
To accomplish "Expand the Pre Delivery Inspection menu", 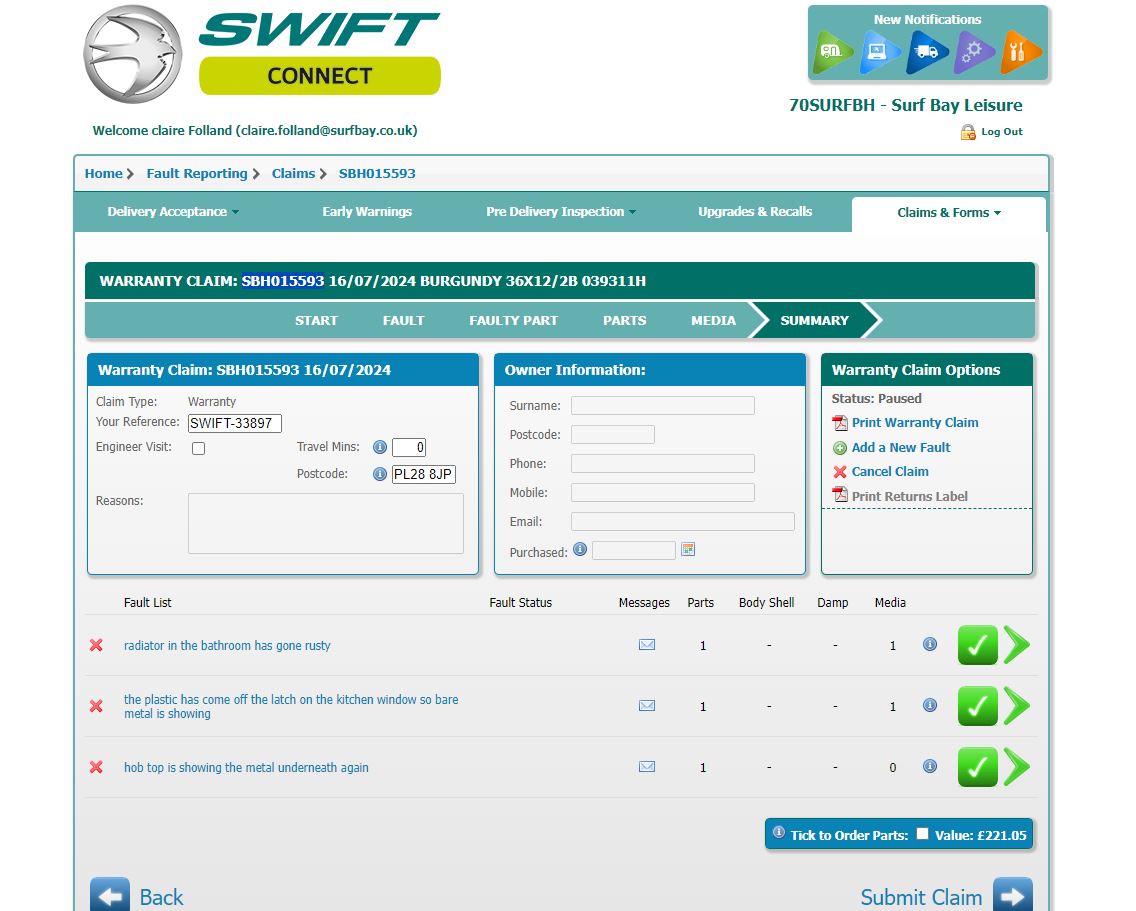I will (560, 212).
